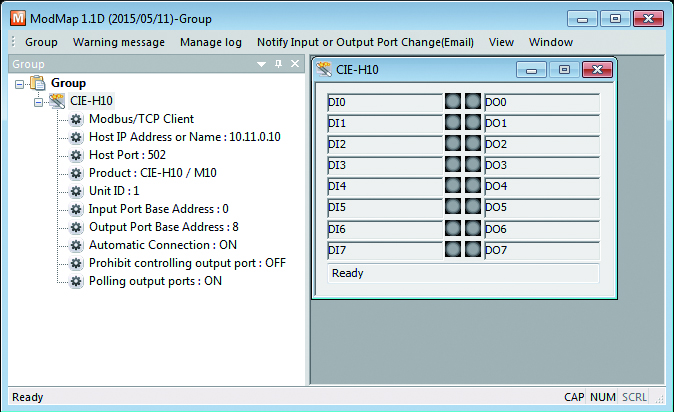Click the CAP indicator in status bar
Image resolution: width=674 pixels, height=412 pixels.
click(x=574, y=397)
